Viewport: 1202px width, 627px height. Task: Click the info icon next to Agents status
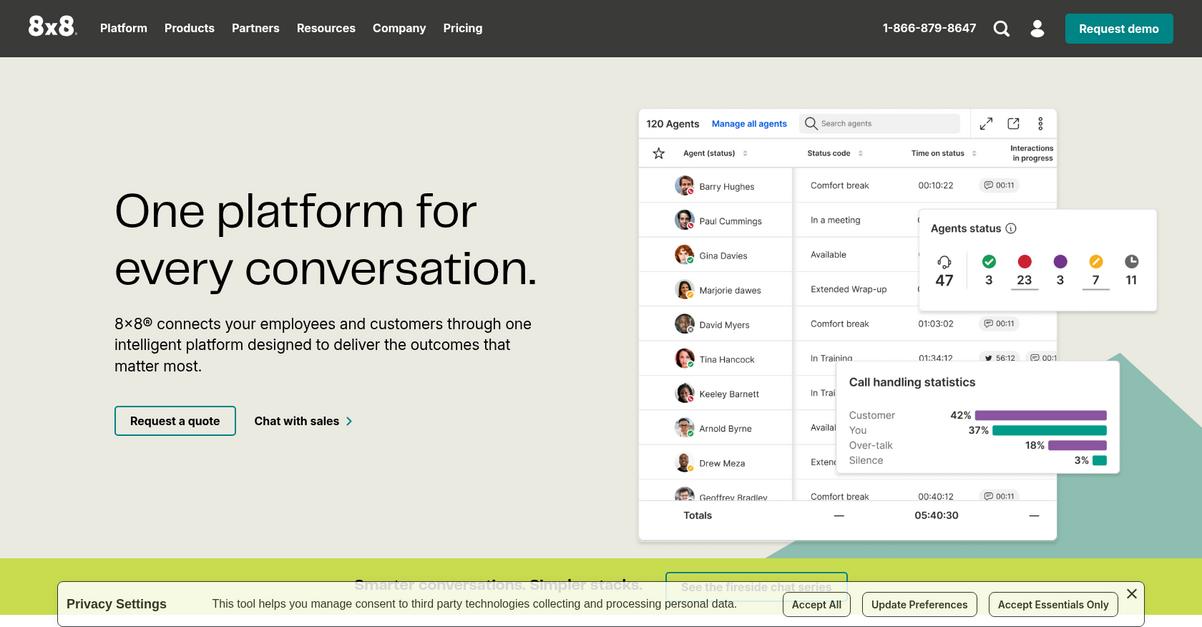1011,228
